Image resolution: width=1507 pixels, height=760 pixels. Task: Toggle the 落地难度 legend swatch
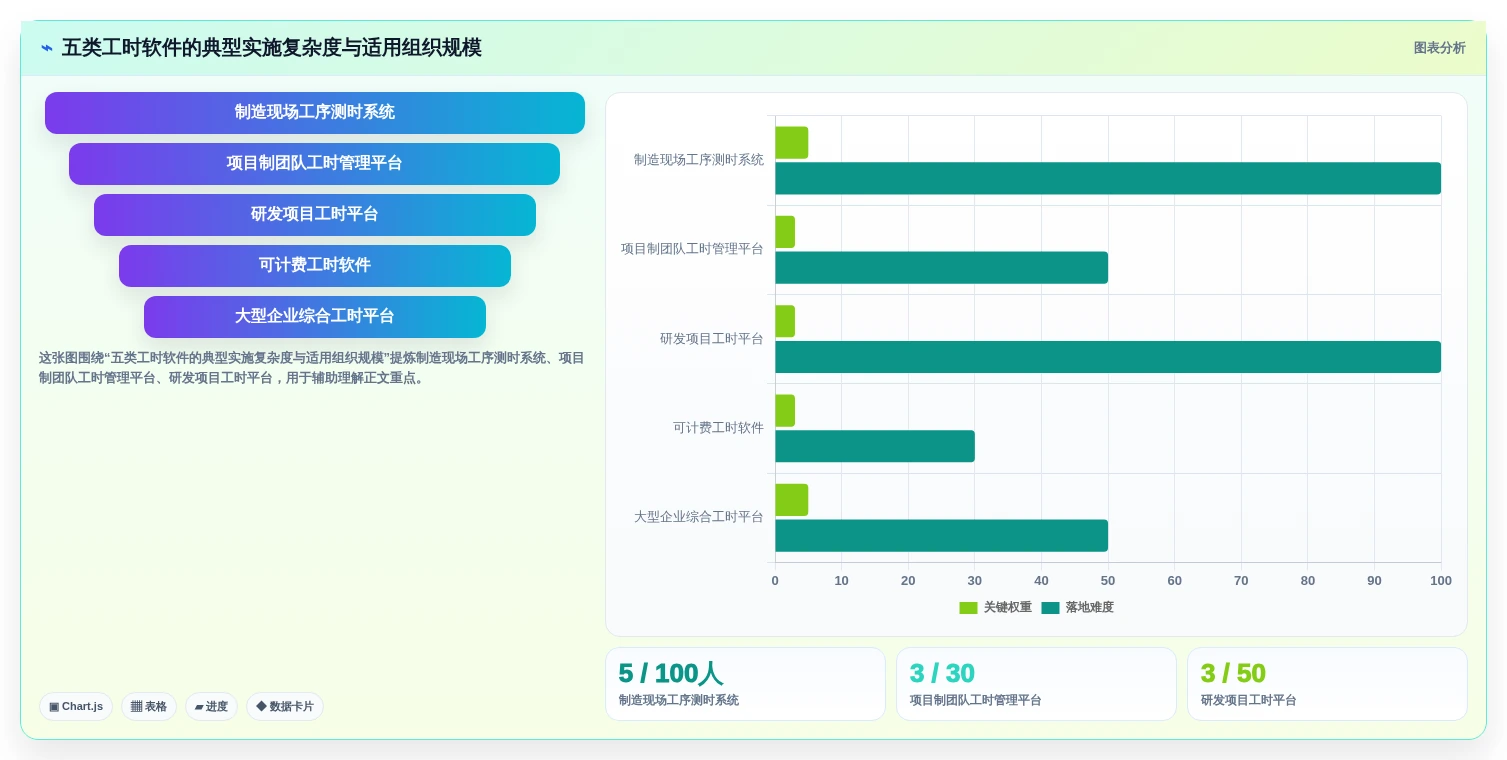[1050, 608]
